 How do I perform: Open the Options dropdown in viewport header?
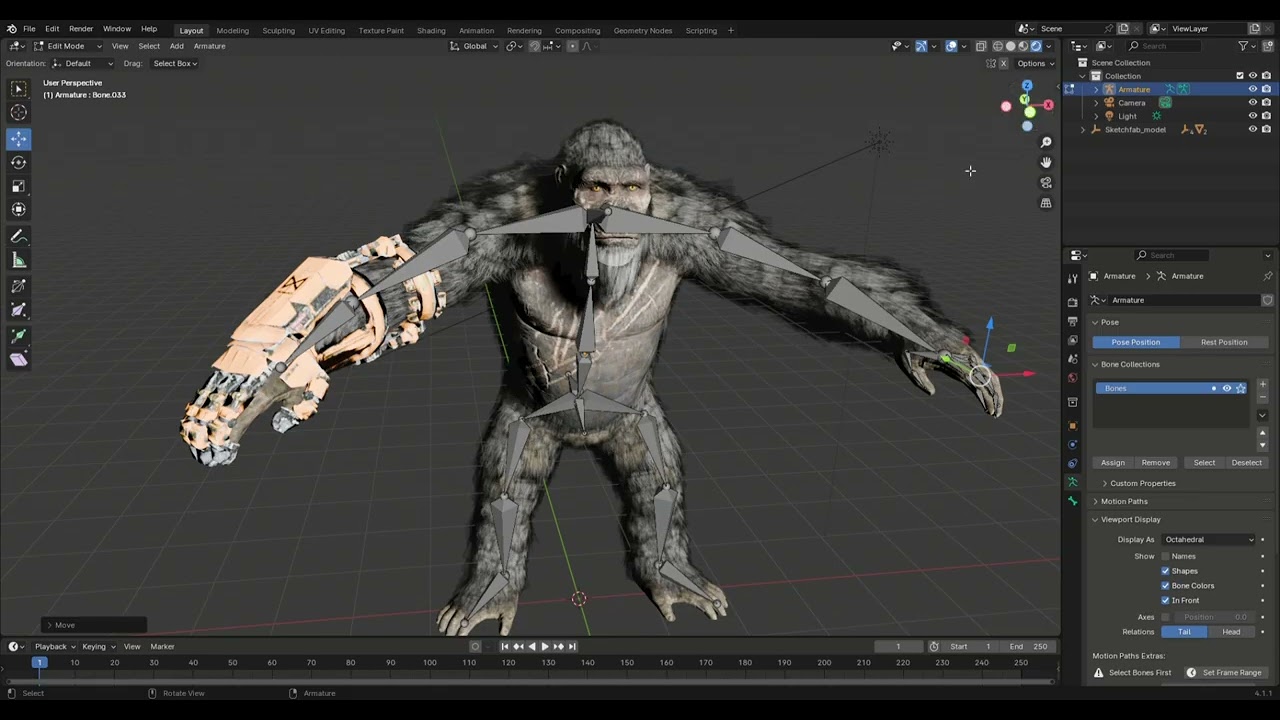[x=1035, y=63]
